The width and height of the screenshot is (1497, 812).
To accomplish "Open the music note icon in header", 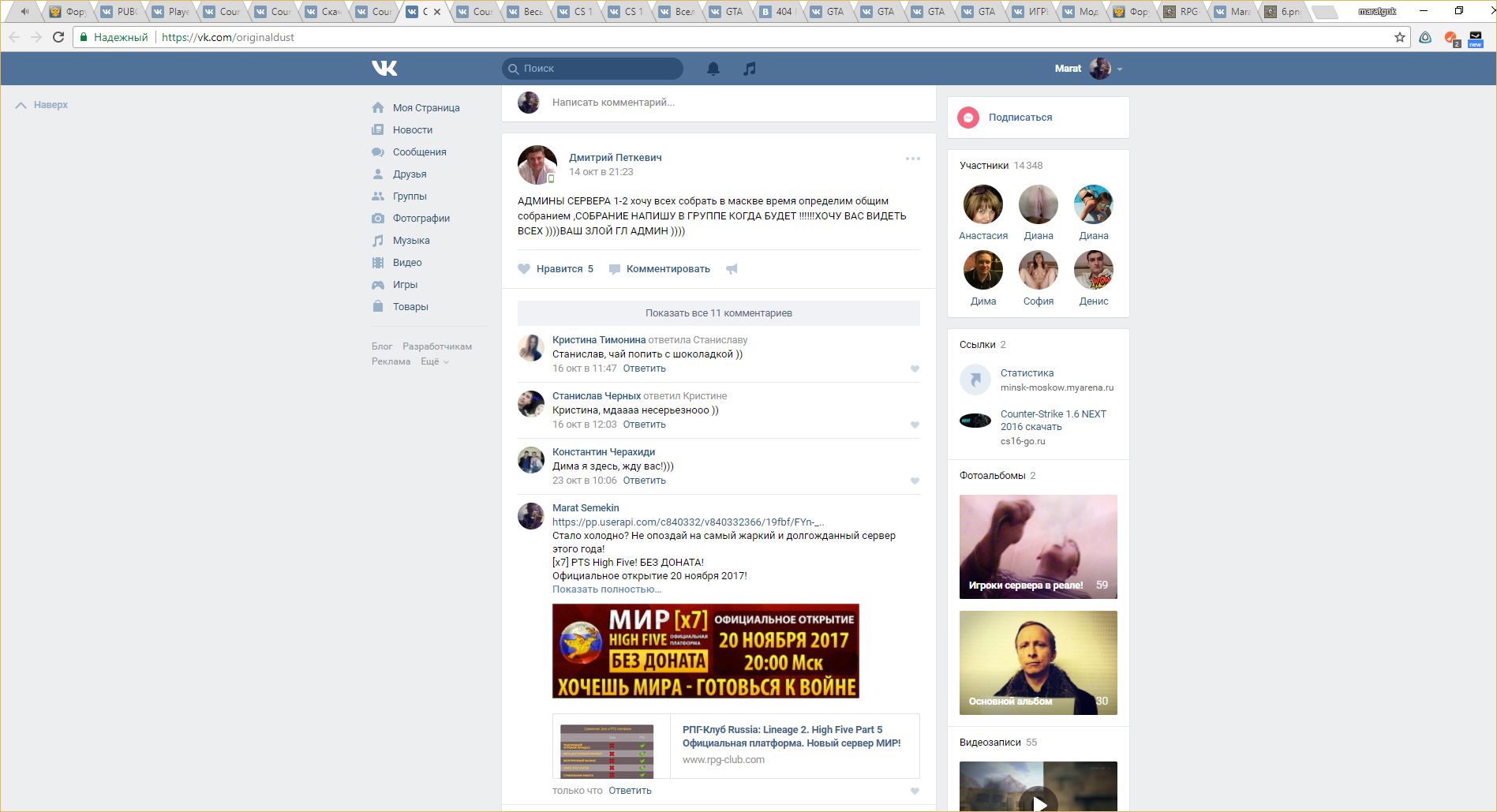I will [750, 69].
